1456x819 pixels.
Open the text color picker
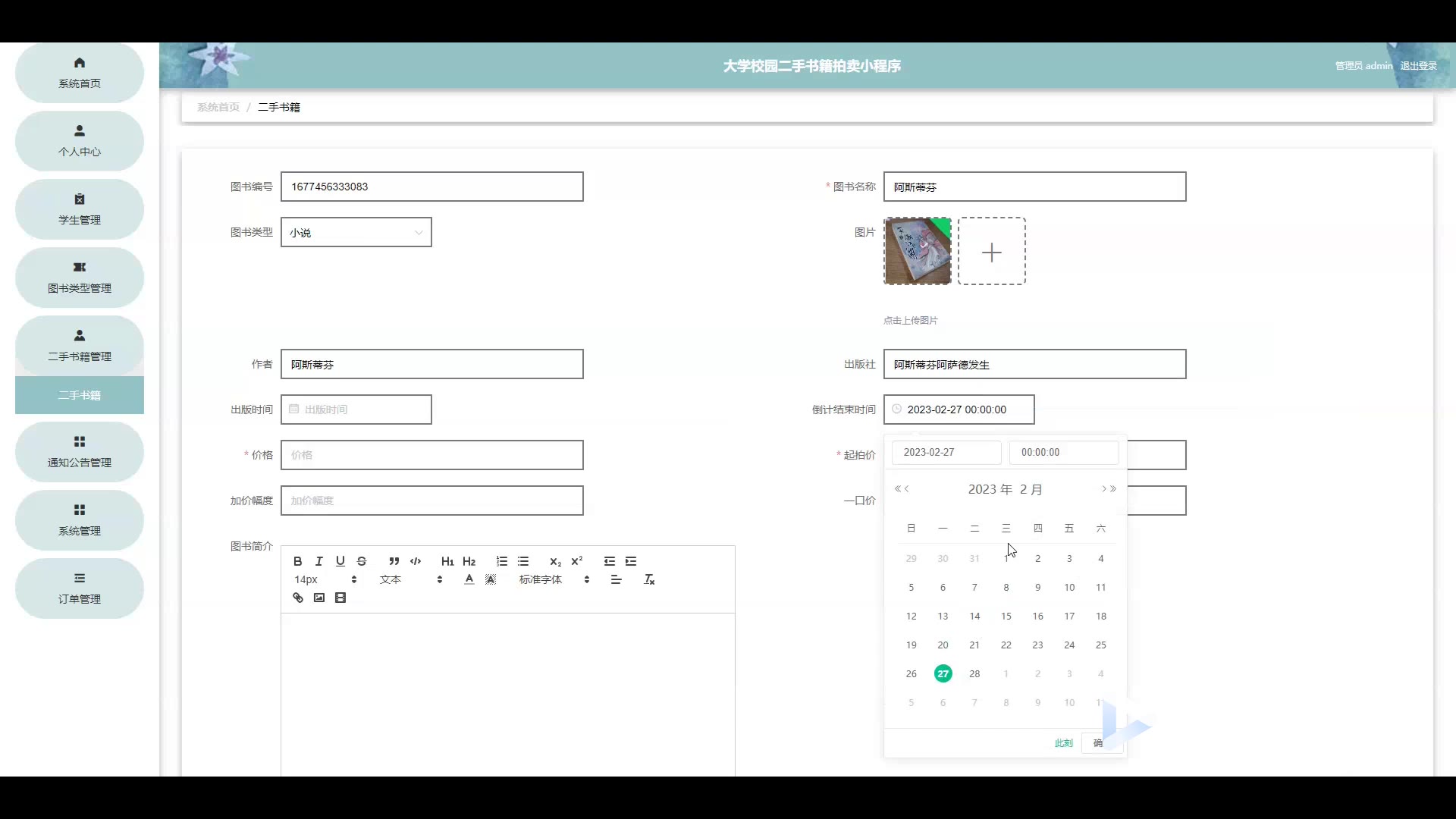pos(469,579)
